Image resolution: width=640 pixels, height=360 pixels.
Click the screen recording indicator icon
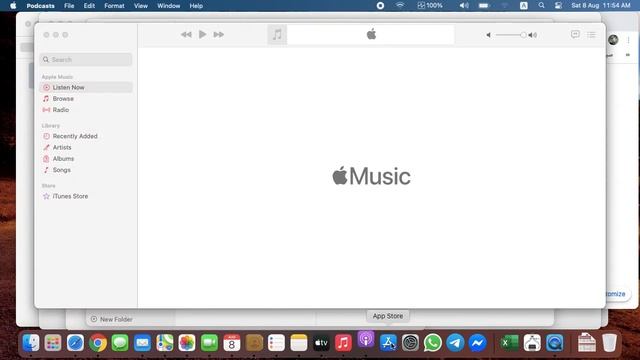(380, 5)
